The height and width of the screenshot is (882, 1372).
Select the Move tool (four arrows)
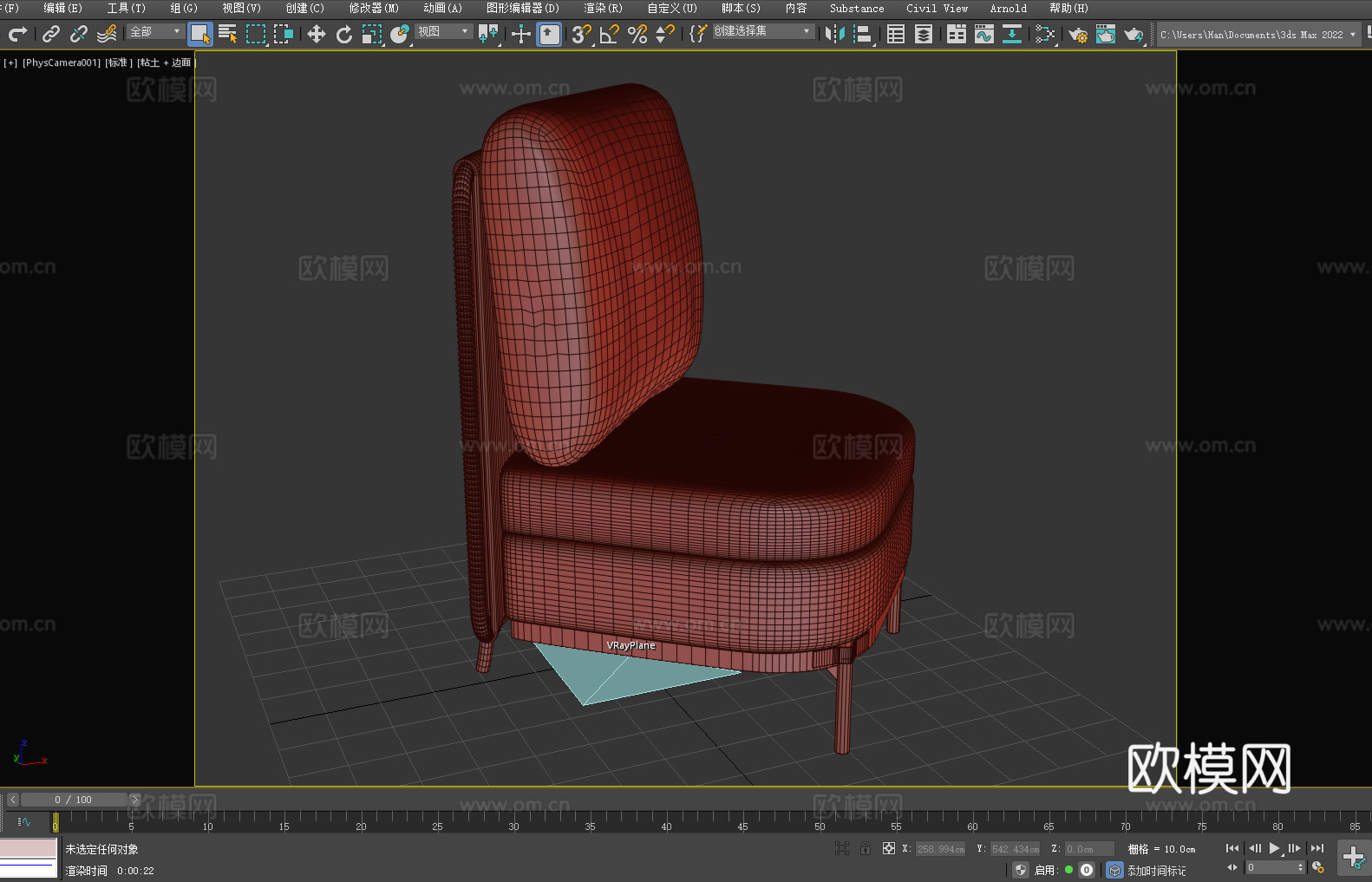tap(317, 34)
